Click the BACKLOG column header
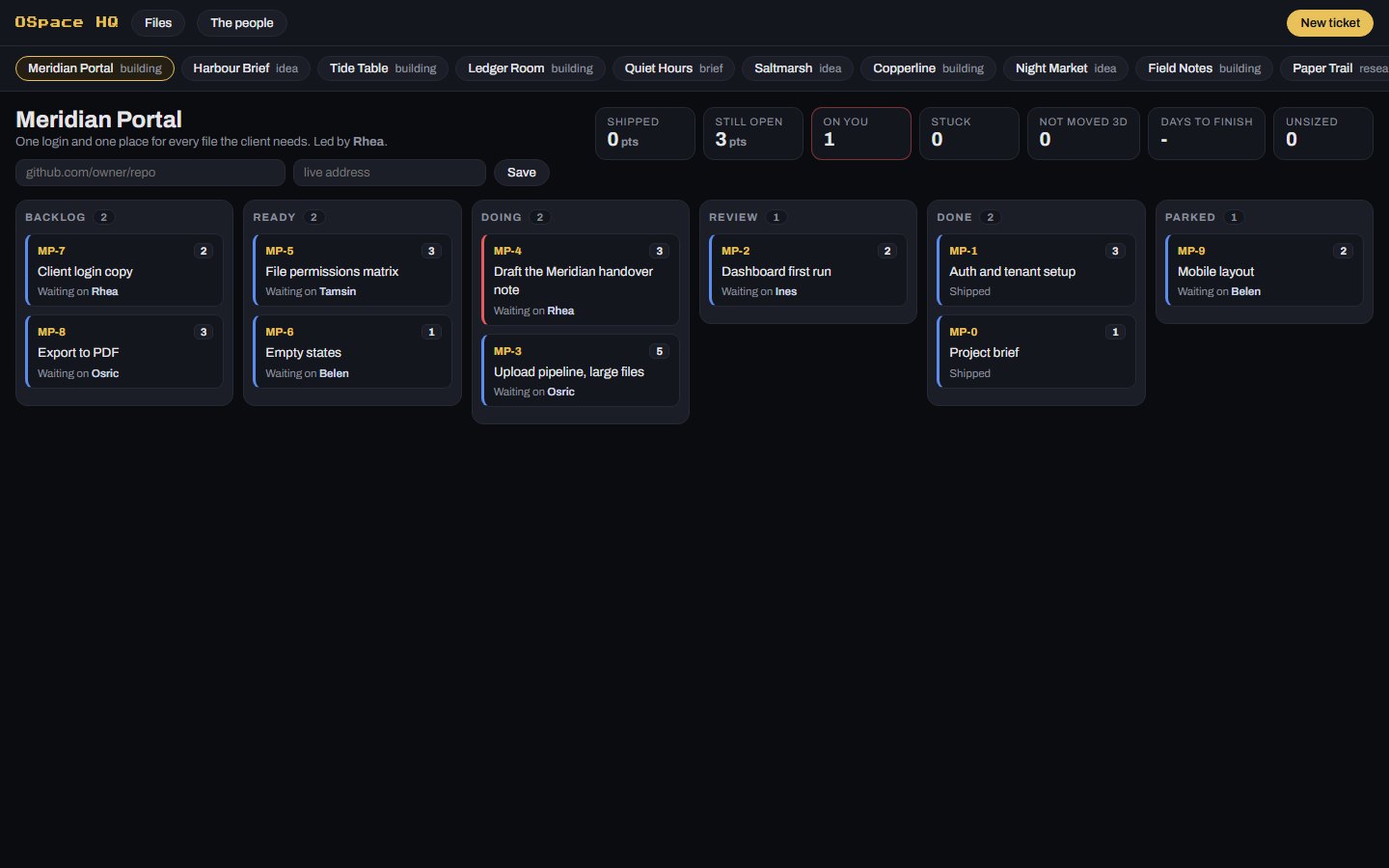 [55, 217]
